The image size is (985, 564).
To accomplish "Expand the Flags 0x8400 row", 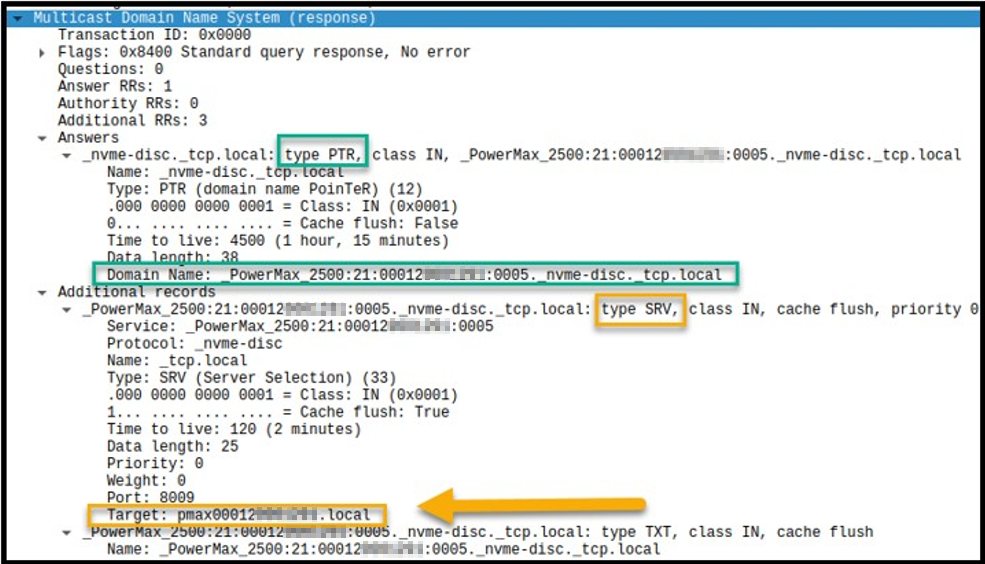I will 41,53.
